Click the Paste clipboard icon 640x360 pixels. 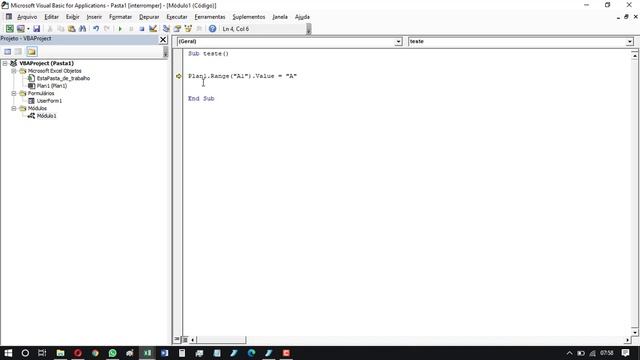click(x=71, y=29)
